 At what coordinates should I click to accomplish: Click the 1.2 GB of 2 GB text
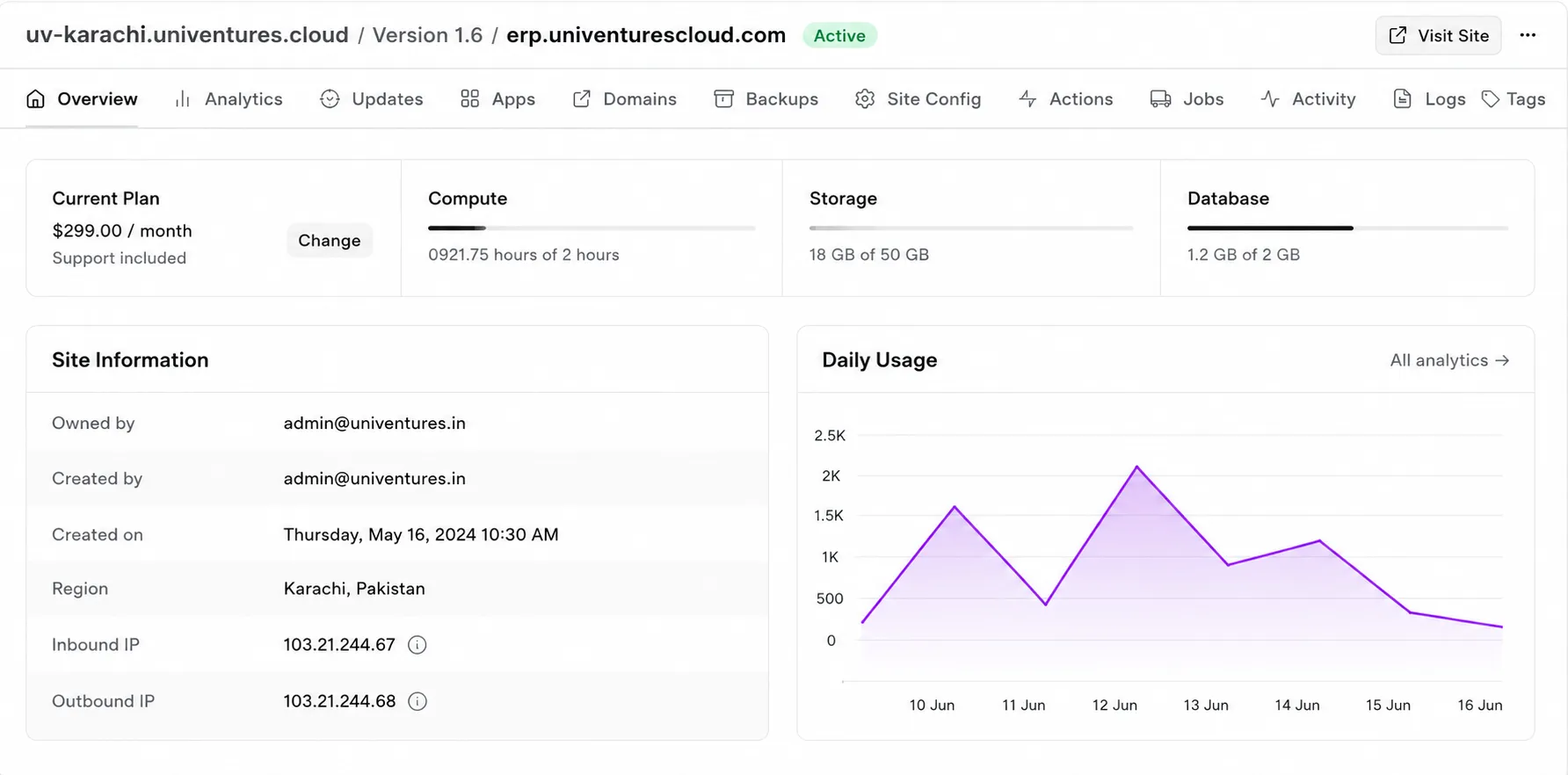[x=1244, y=255]
